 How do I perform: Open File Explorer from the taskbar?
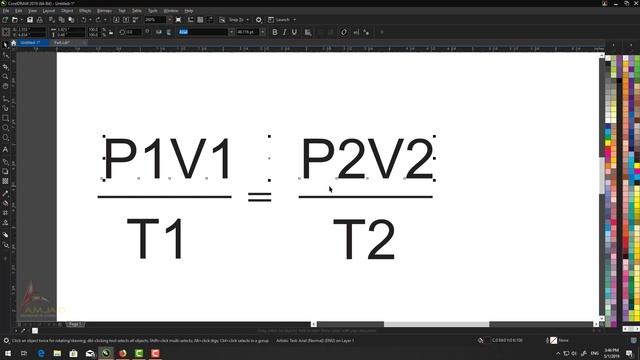pyautogui.click(x=57, y=353)
